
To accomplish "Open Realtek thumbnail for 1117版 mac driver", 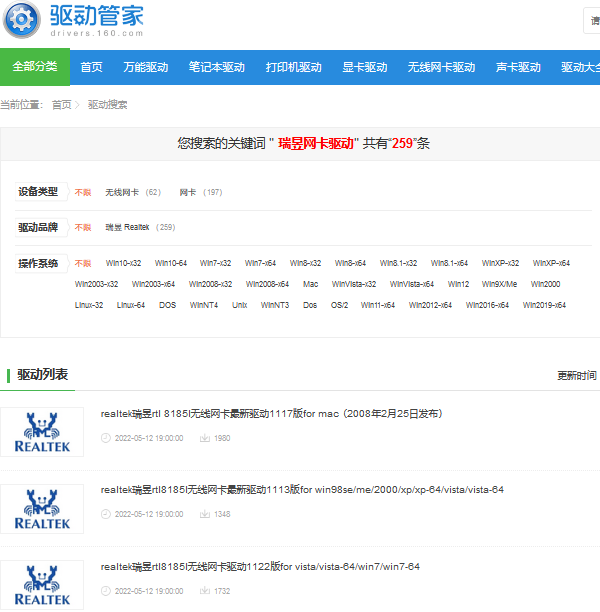I will pyautogui.click(x=42, y=432).
